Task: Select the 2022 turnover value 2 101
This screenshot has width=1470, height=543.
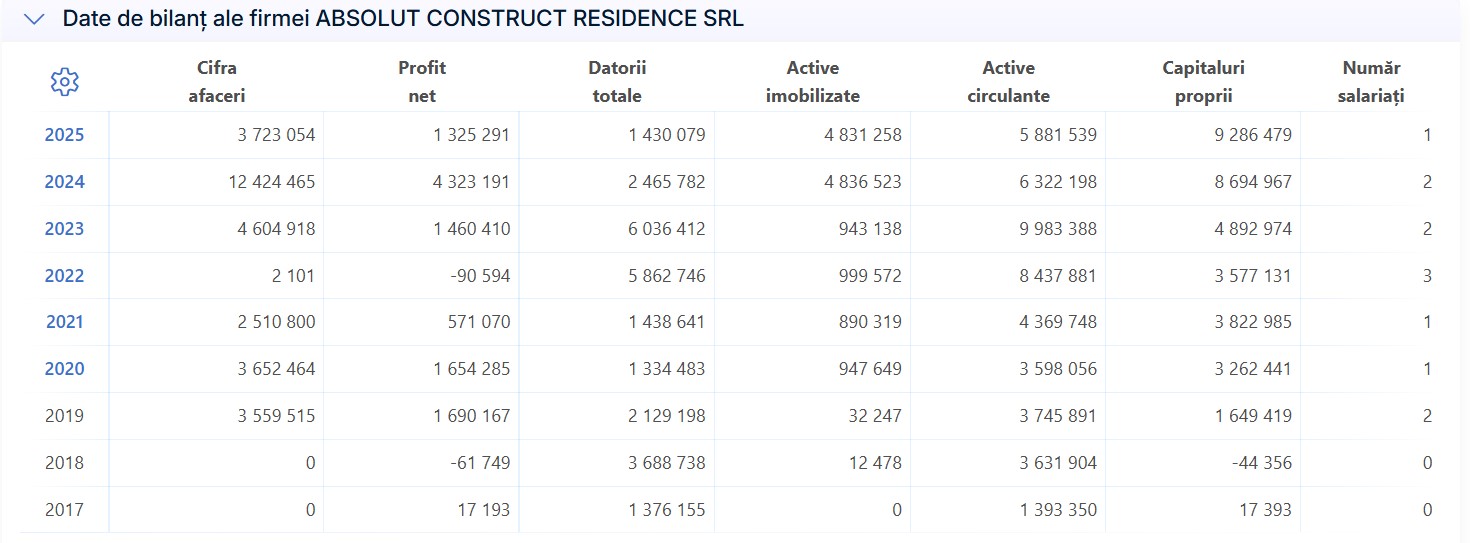Action: [x=294, y=276]
